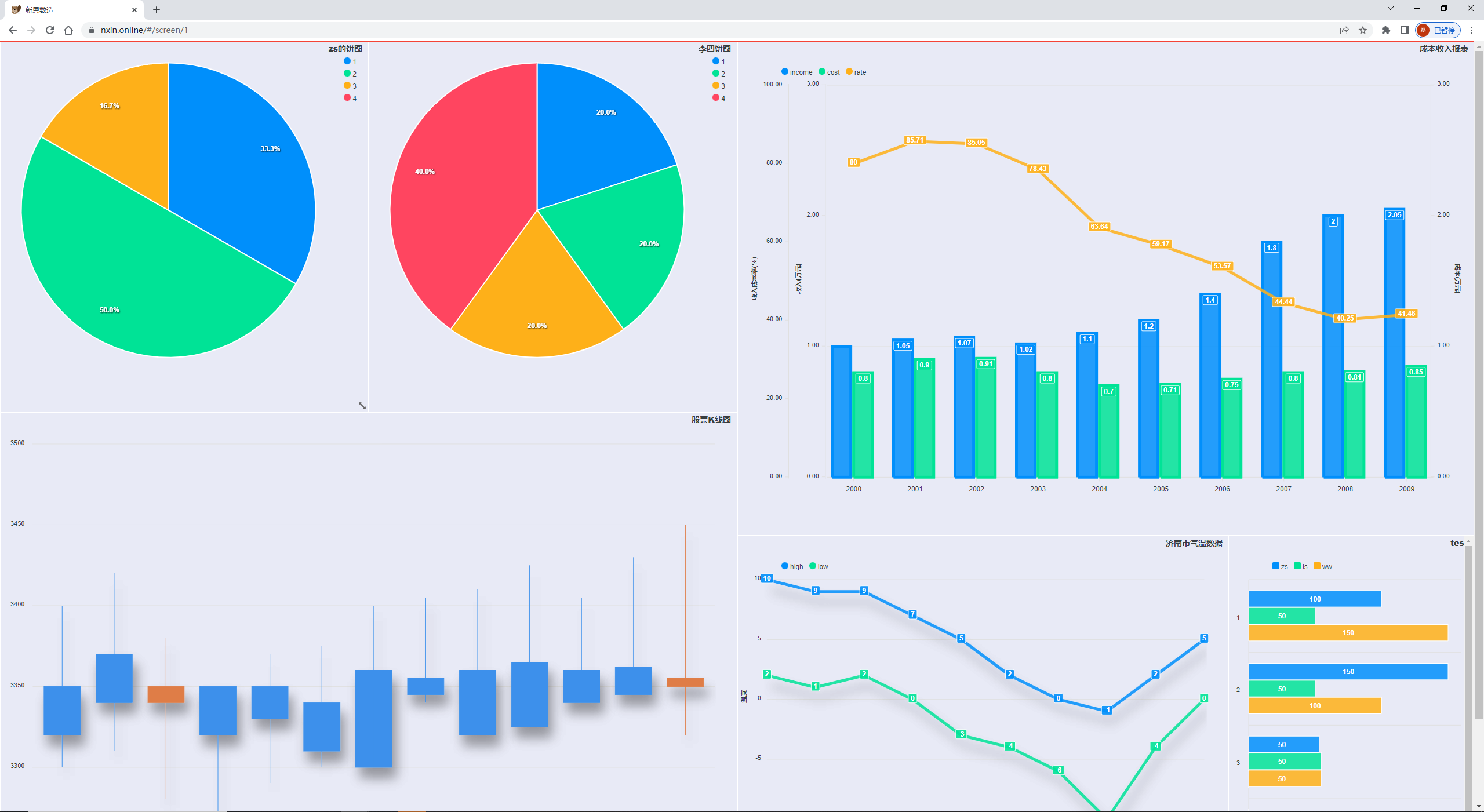
Task: Open a new browser tab
Action: [157, 10]
